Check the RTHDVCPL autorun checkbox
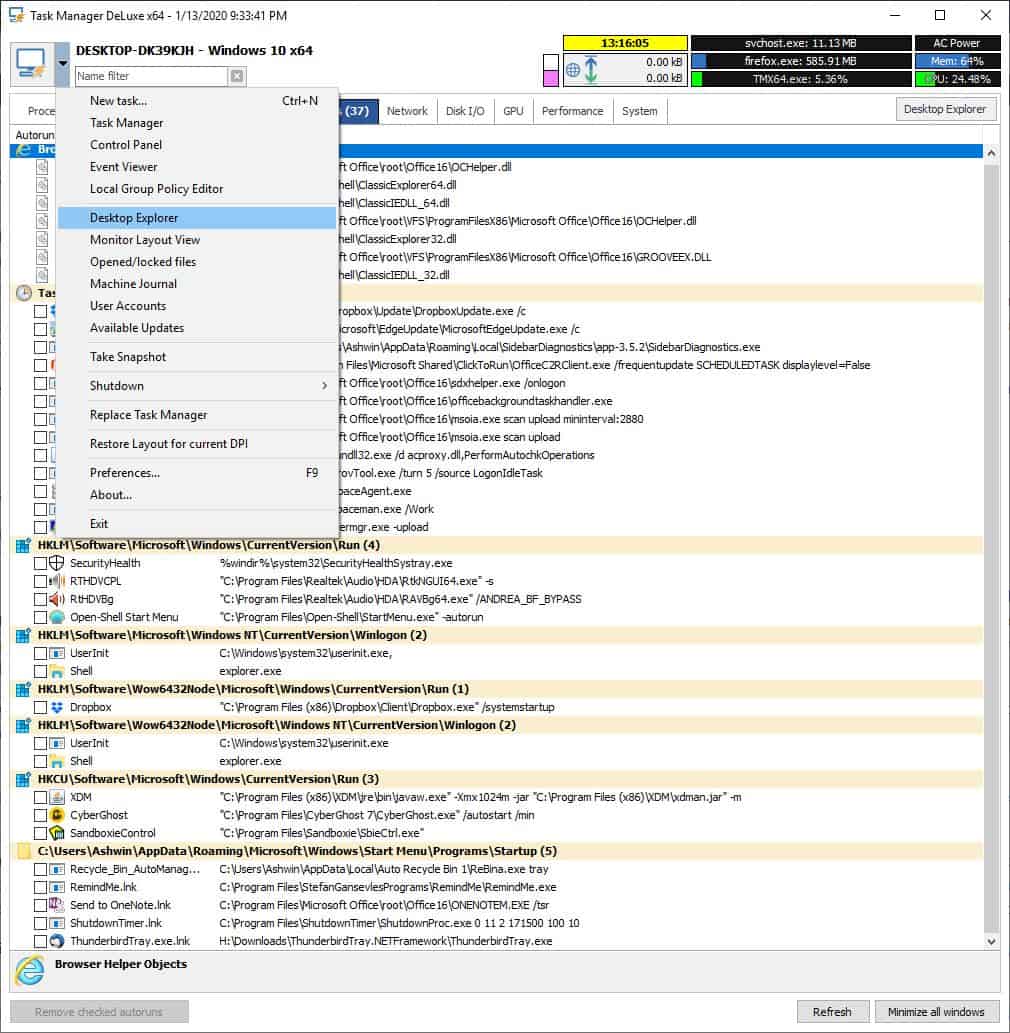This screenshot has width=1010, height=1033. [x=40, y=581]
